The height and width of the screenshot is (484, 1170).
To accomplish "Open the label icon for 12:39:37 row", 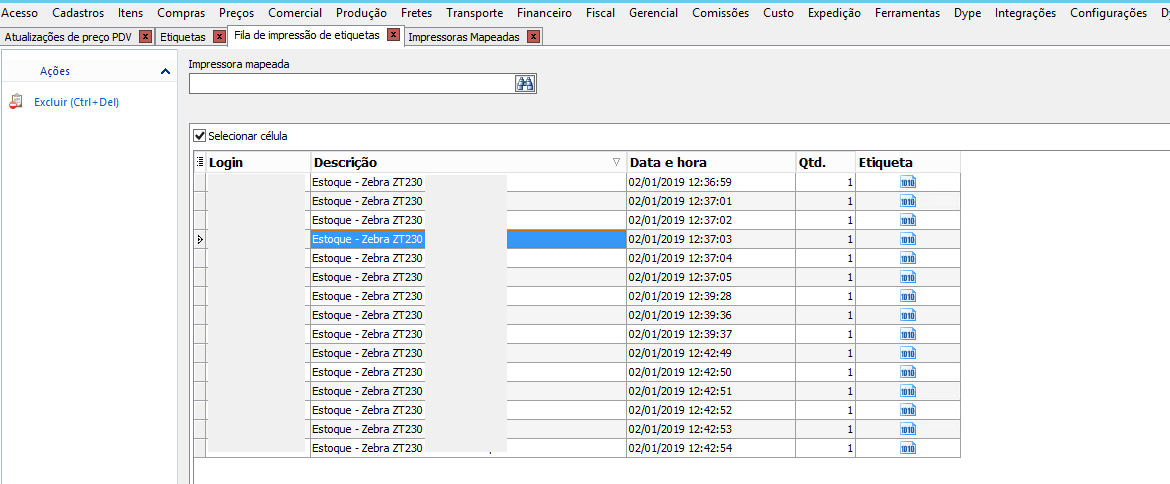I will coord(907,334).
